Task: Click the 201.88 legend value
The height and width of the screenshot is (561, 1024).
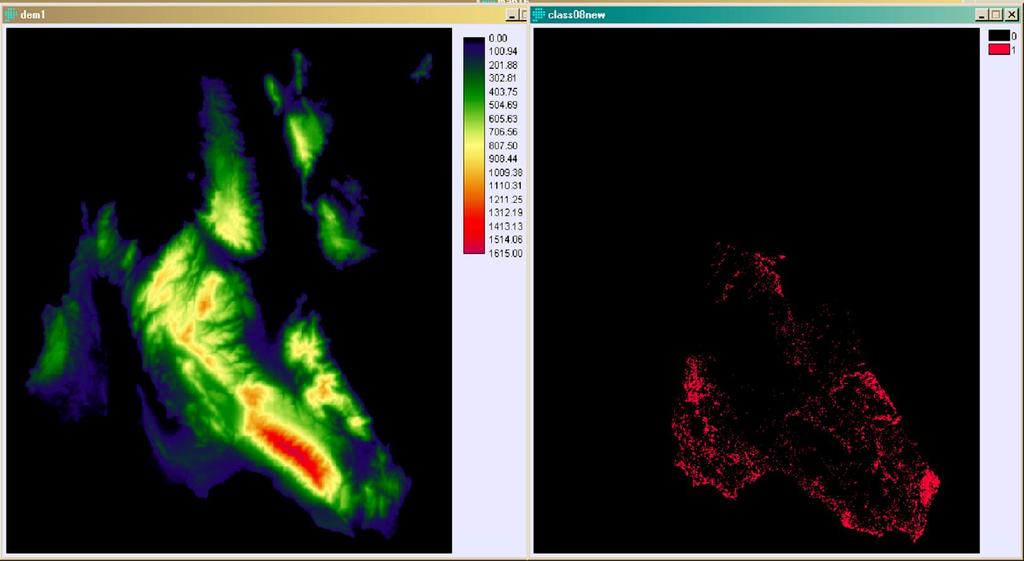Action: 503,65
